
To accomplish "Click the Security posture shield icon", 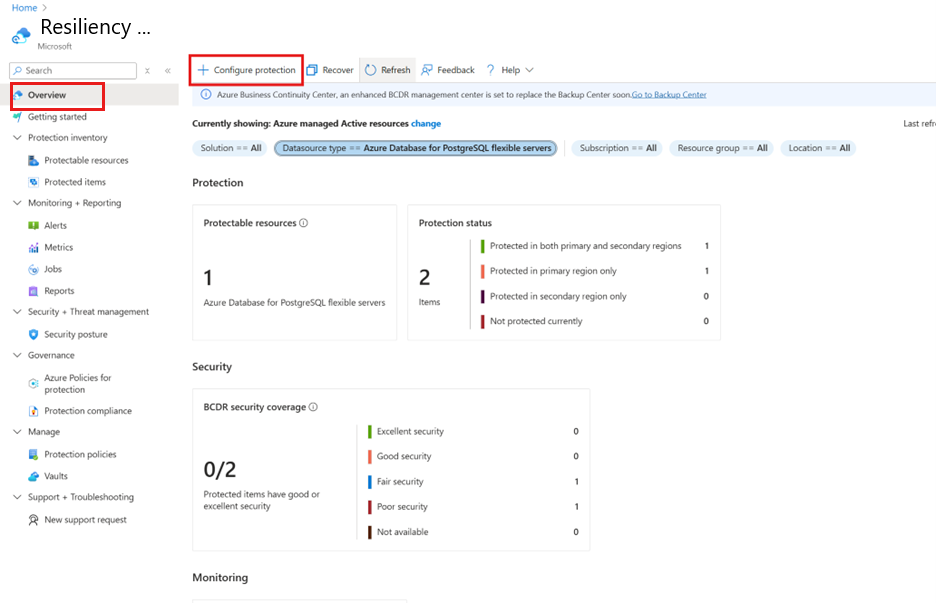I will pos(33,334).
